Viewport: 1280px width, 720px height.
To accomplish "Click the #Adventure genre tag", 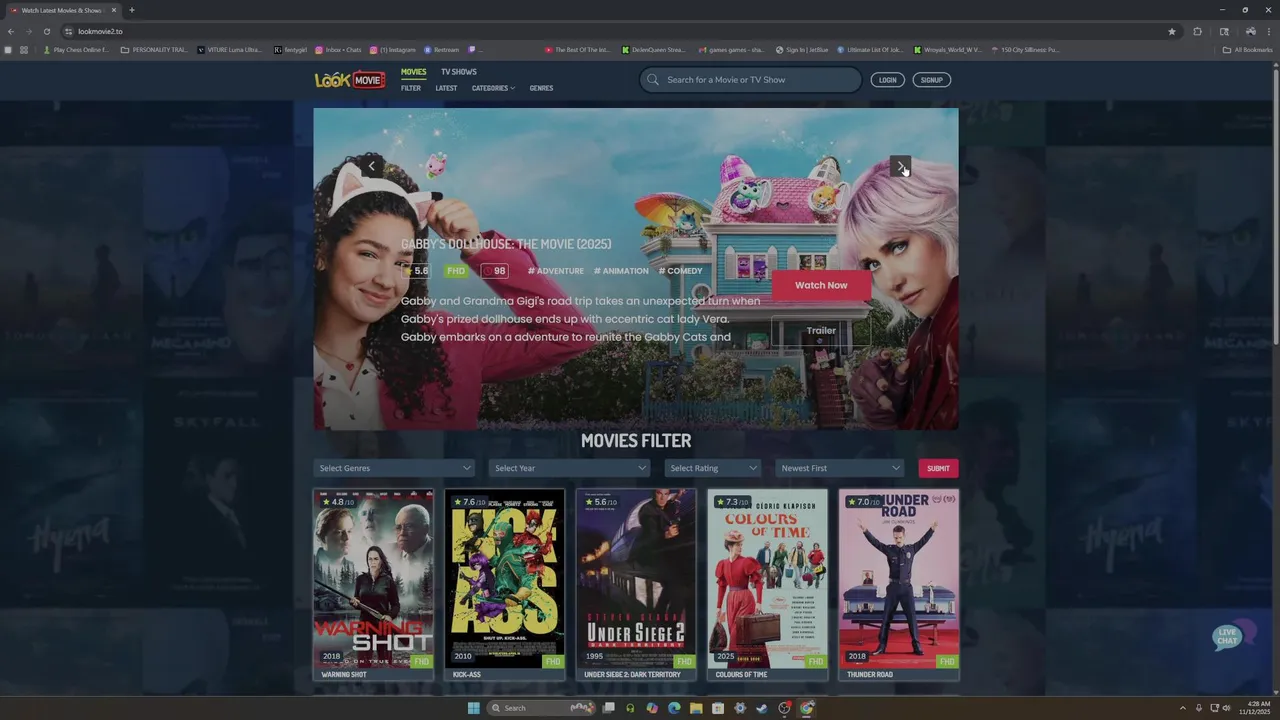I will point(556,271).
